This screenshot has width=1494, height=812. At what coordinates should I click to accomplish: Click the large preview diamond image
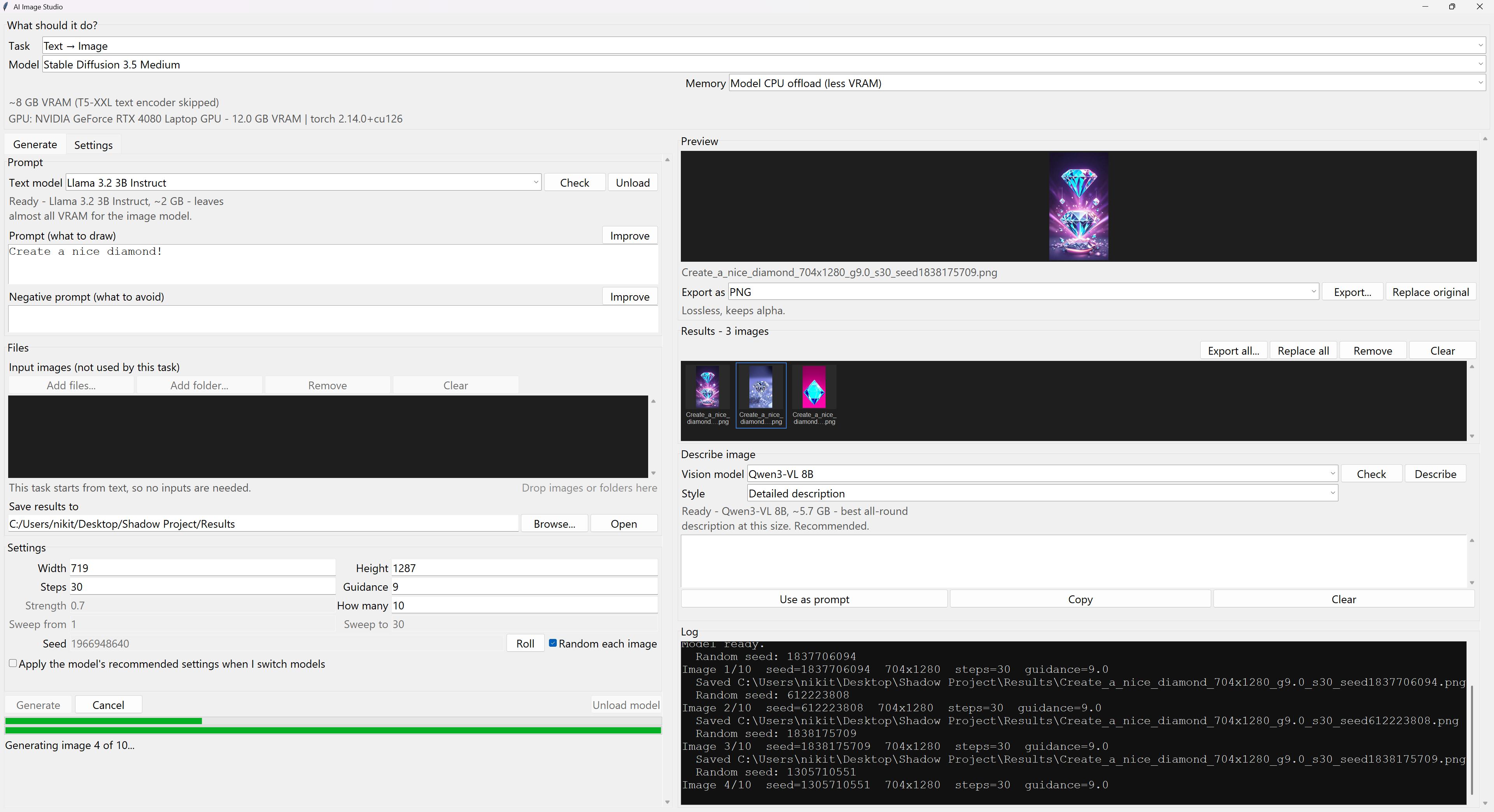point(1078,206)
